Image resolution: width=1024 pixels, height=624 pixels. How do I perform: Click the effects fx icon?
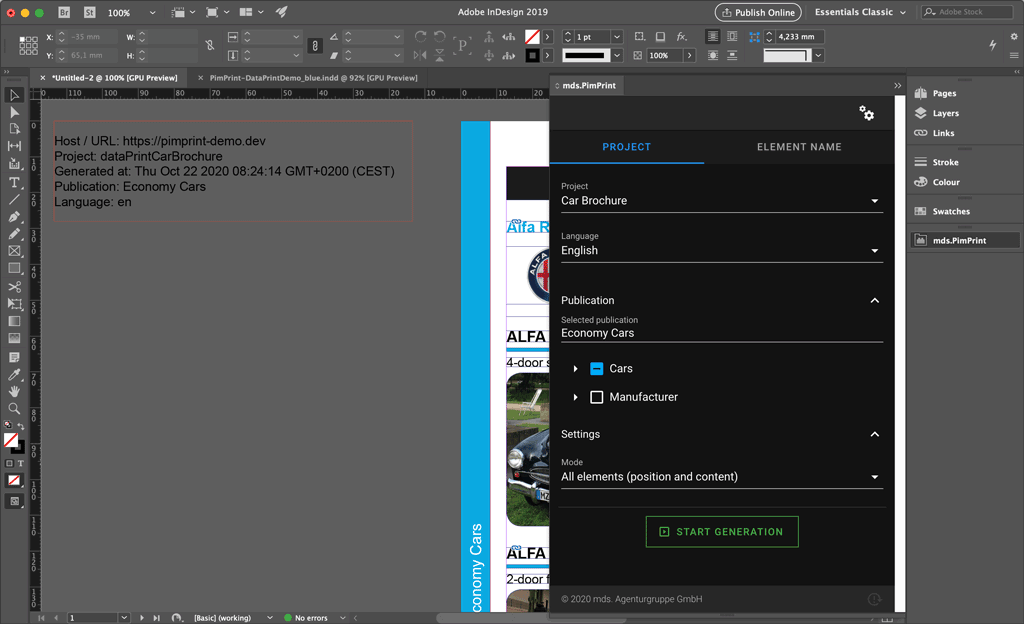tap(681, 37)
